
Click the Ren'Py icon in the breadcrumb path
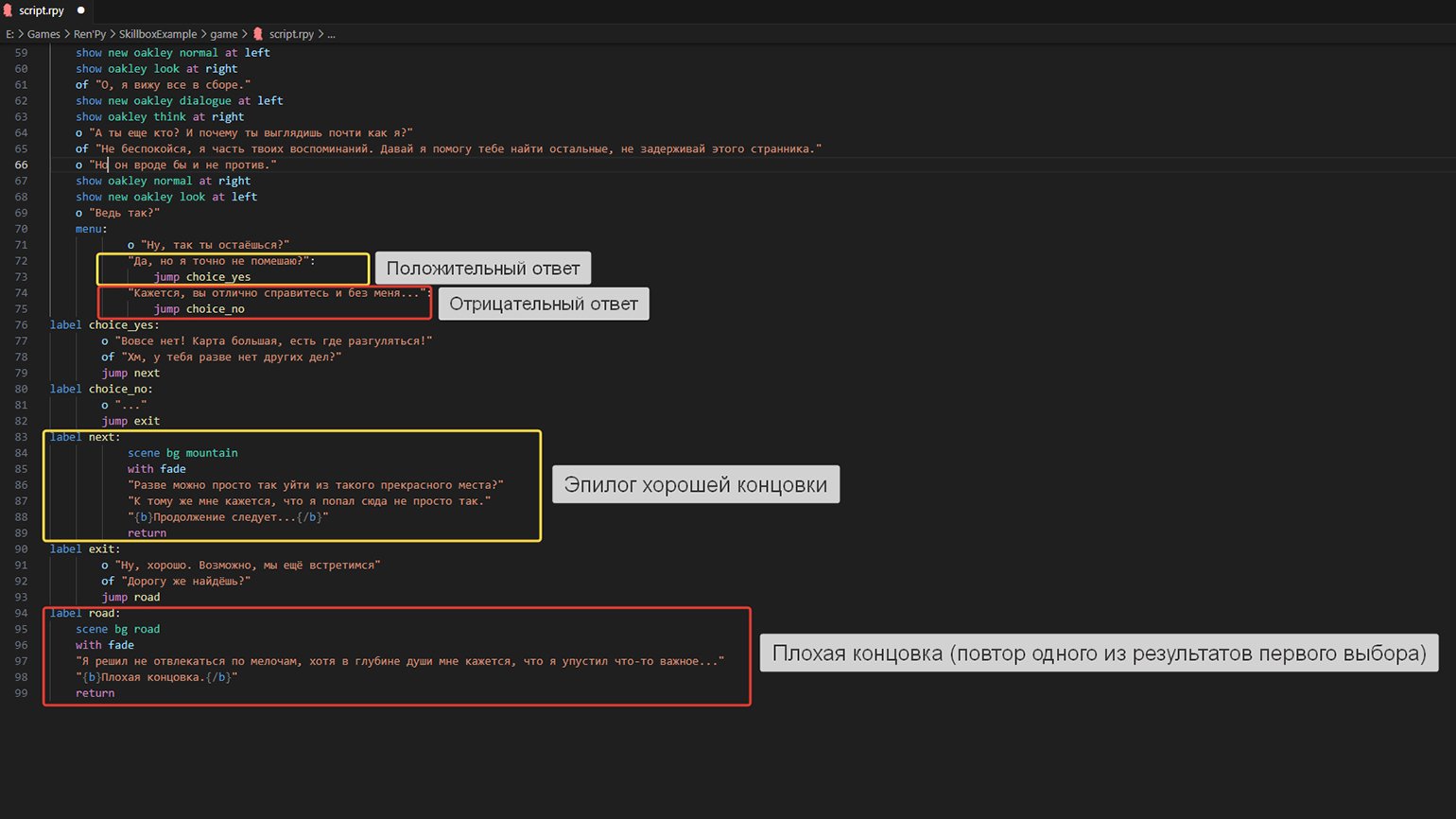258,34
